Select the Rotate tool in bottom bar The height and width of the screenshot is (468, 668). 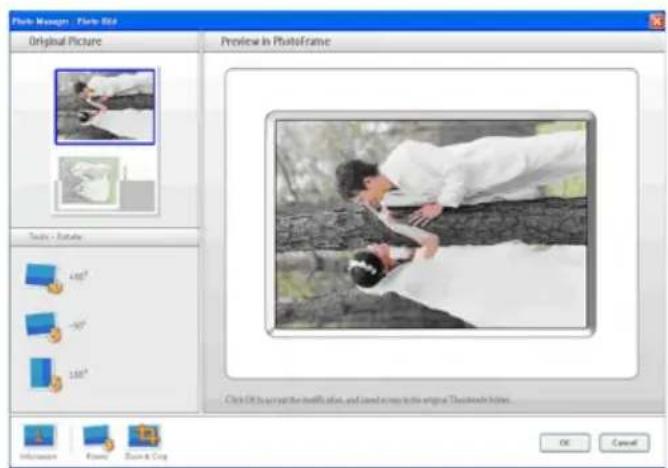[x=98, y=437]
